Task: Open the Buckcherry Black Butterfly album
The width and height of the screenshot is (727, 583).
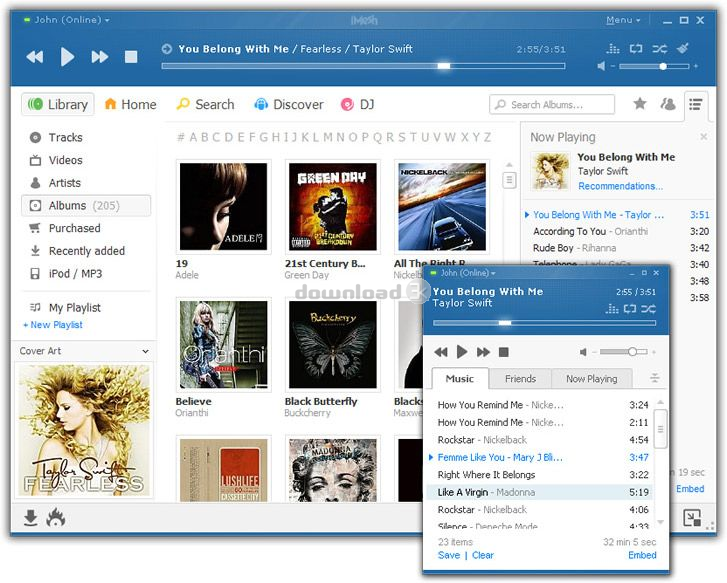Action: 333,345
